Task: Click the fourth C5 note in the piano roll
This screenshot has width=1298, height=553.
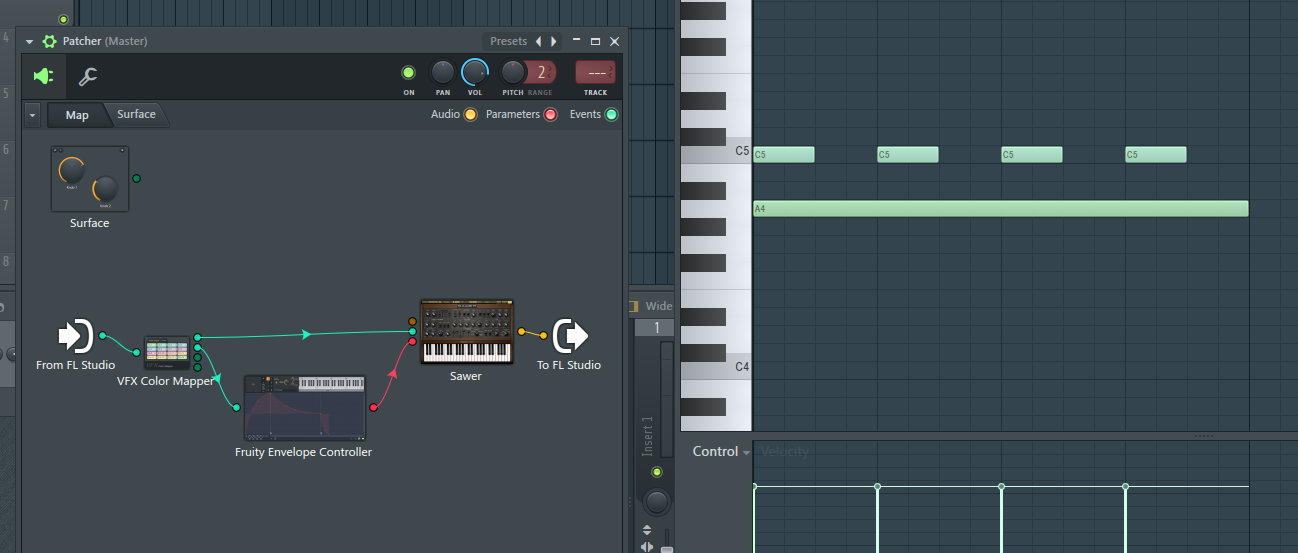Action: click(x=1156, y=155)
